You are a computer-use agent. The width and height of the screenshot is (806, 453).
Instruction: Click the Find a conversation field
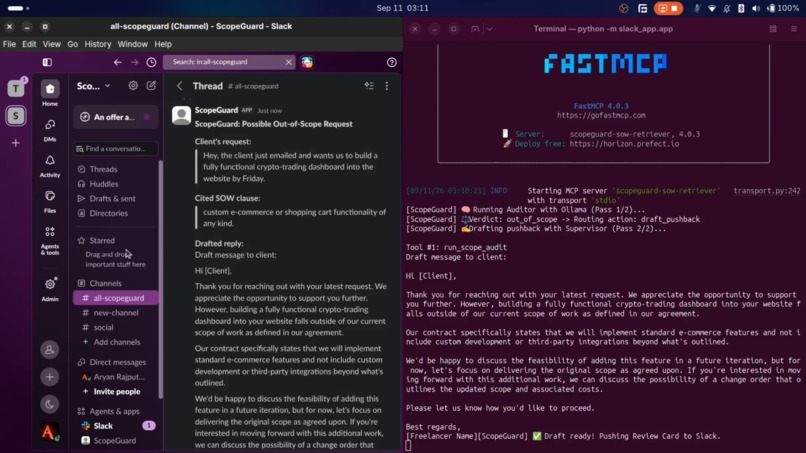[x=115, y=149]
